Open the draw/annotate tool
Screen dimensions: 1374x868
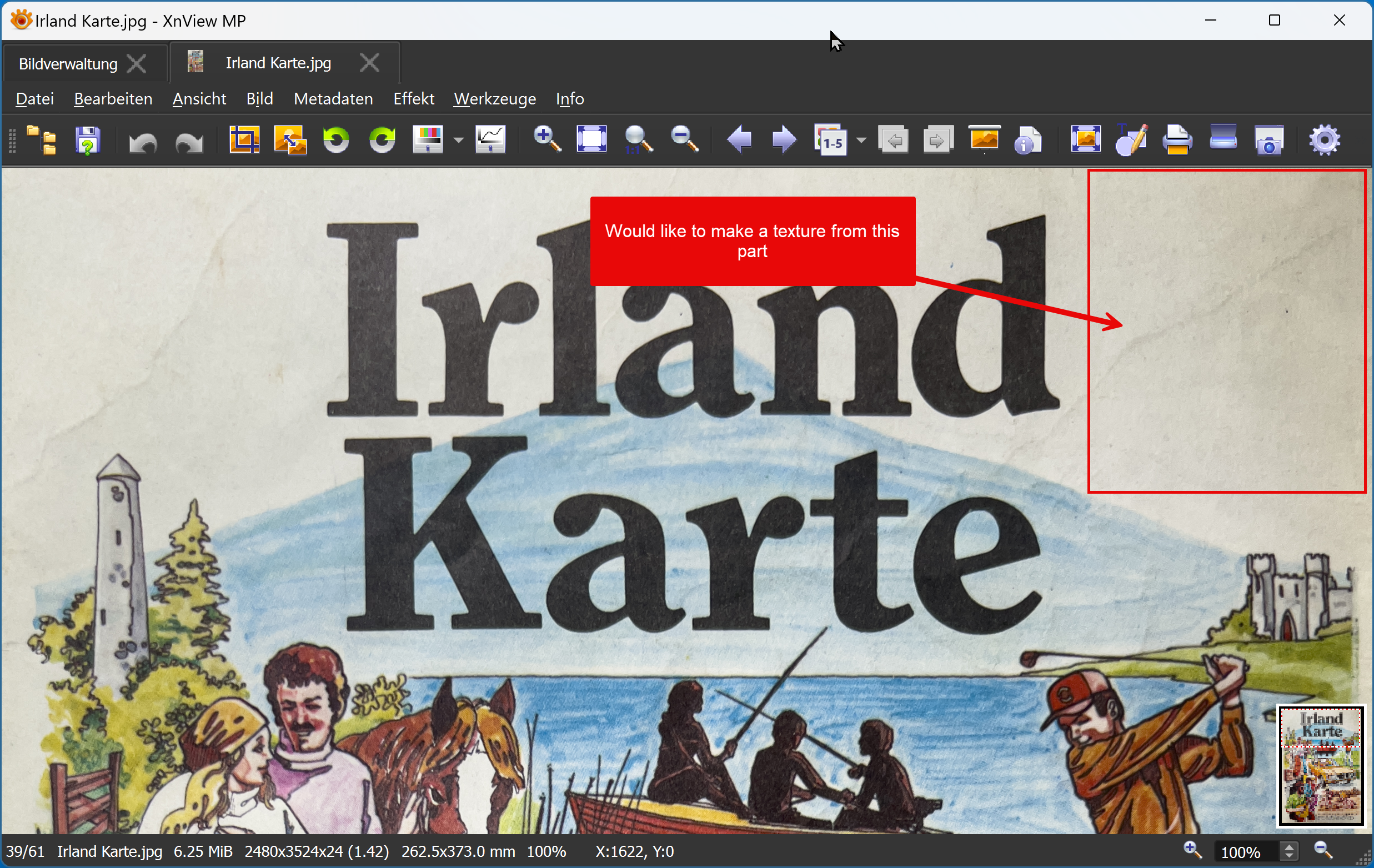coord(1131,140)
